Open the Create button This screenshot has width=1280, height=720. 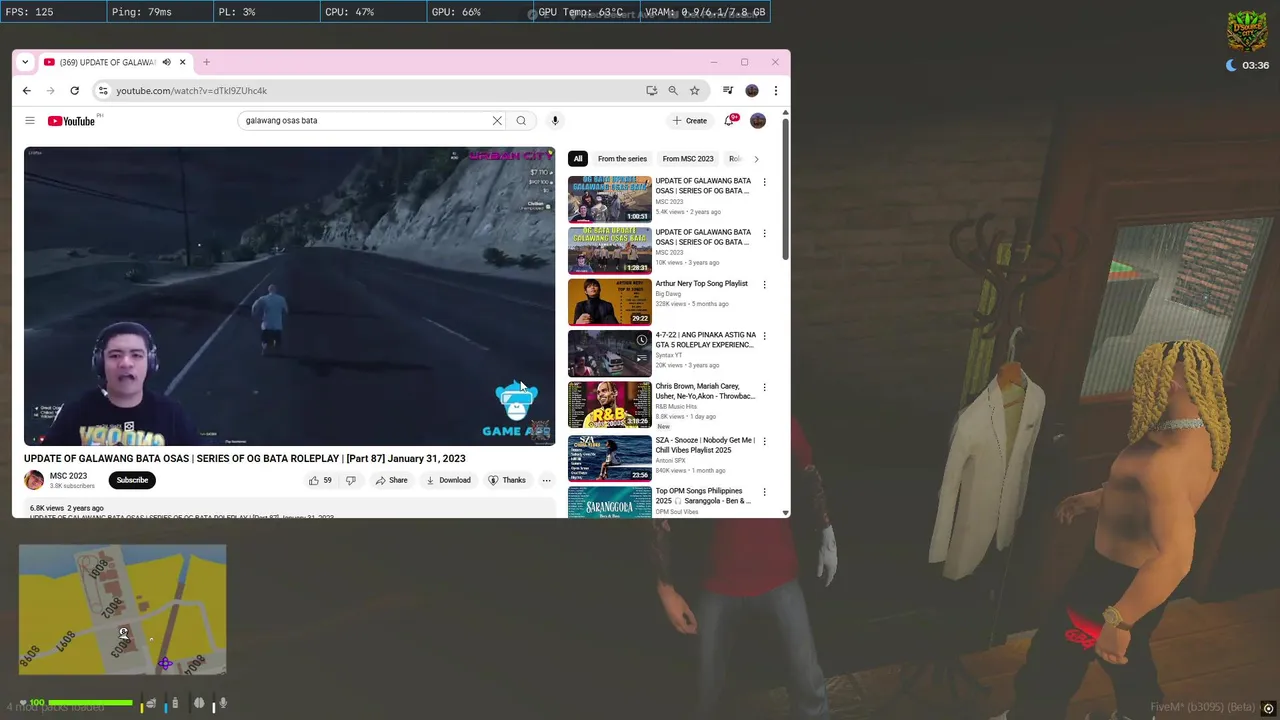coord(690,121)
